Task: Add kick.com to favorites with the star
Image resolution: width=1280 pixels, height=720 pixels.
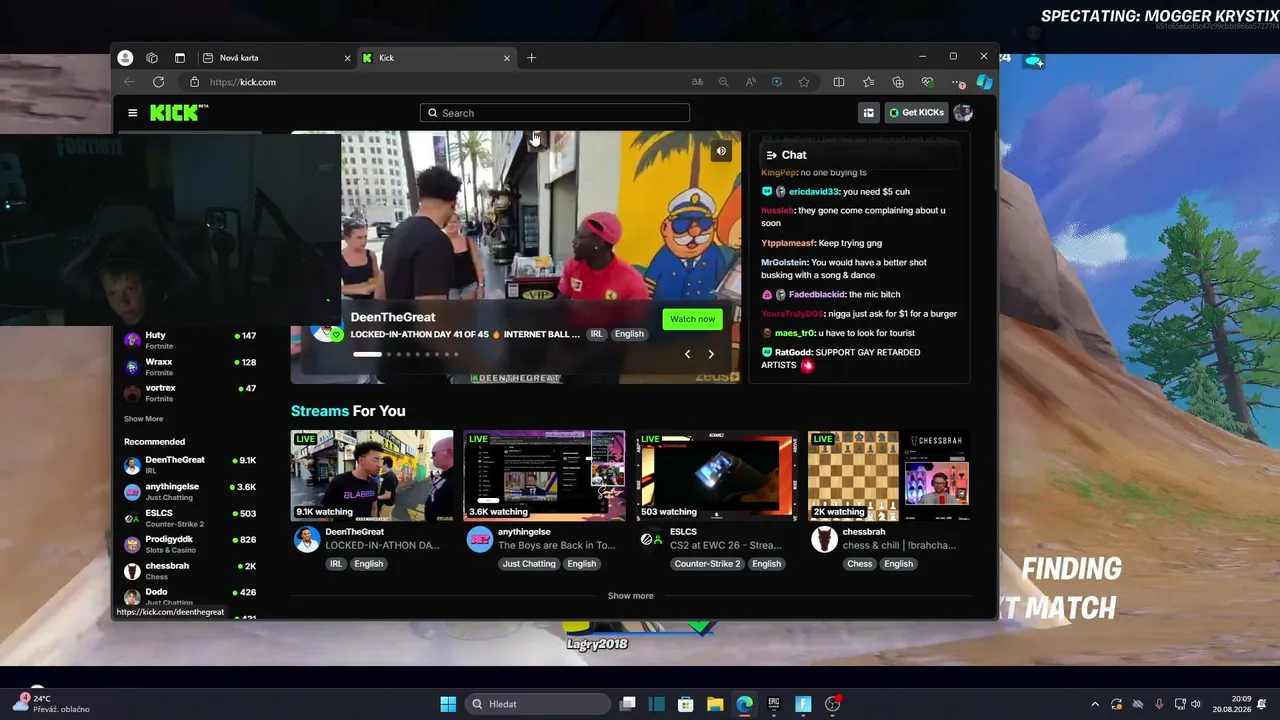Action: [804, 82]
